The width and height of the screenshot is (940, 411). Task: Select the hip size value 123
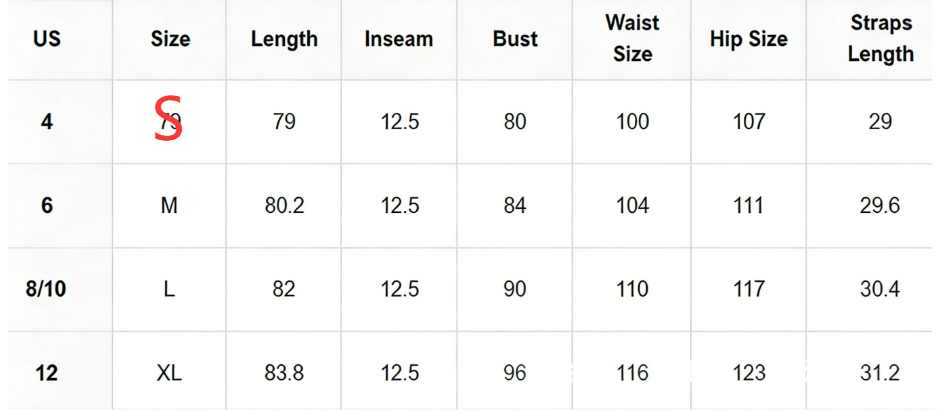pos(748,373)
